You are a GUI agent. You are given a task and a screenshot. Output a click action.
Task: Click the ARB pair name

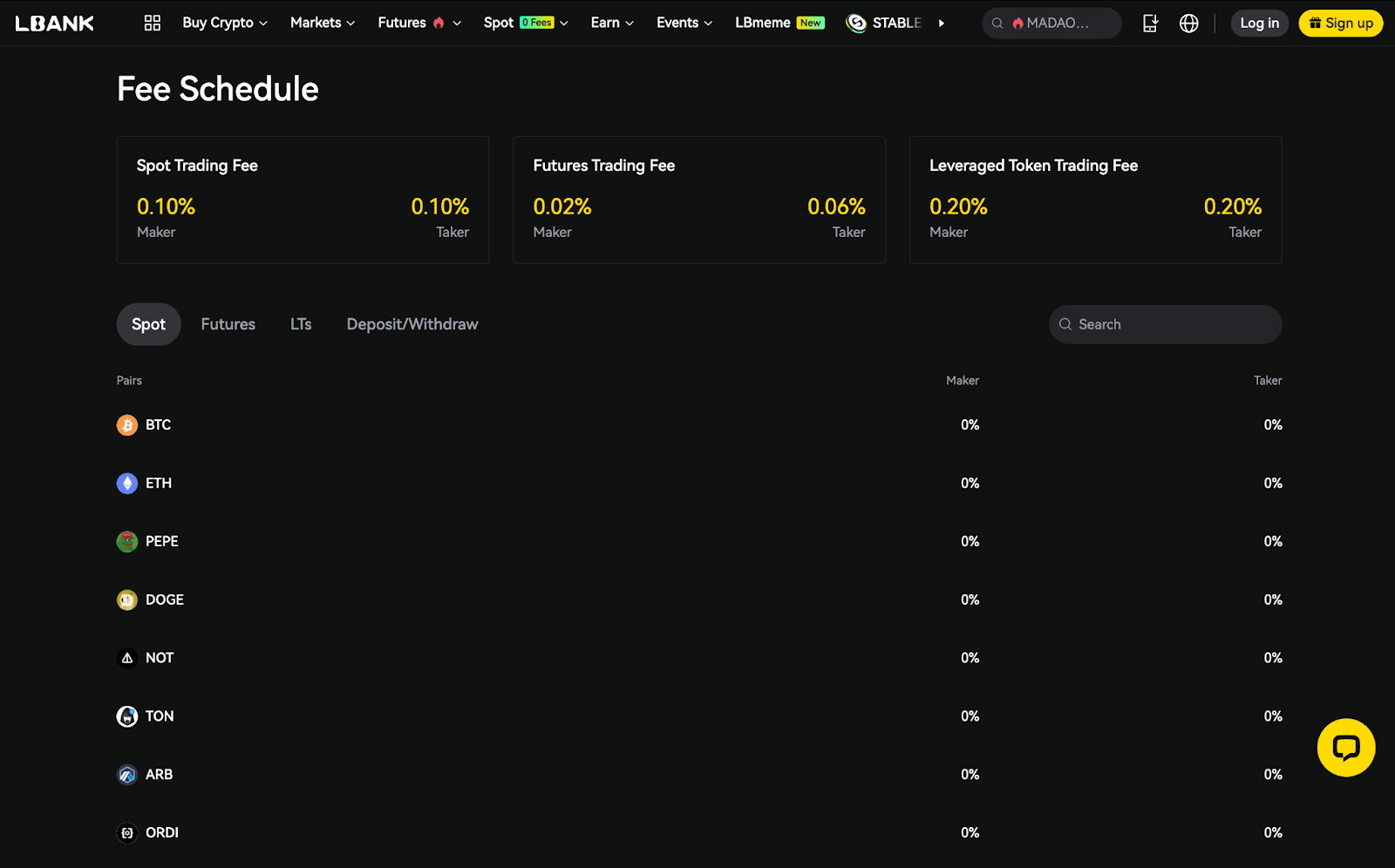point(160,775)
